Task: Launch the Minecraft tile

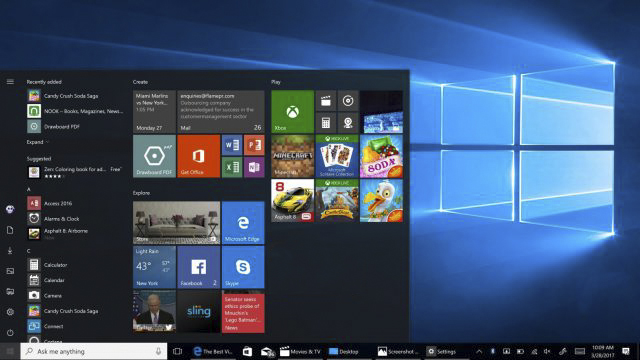Action: 292,156
